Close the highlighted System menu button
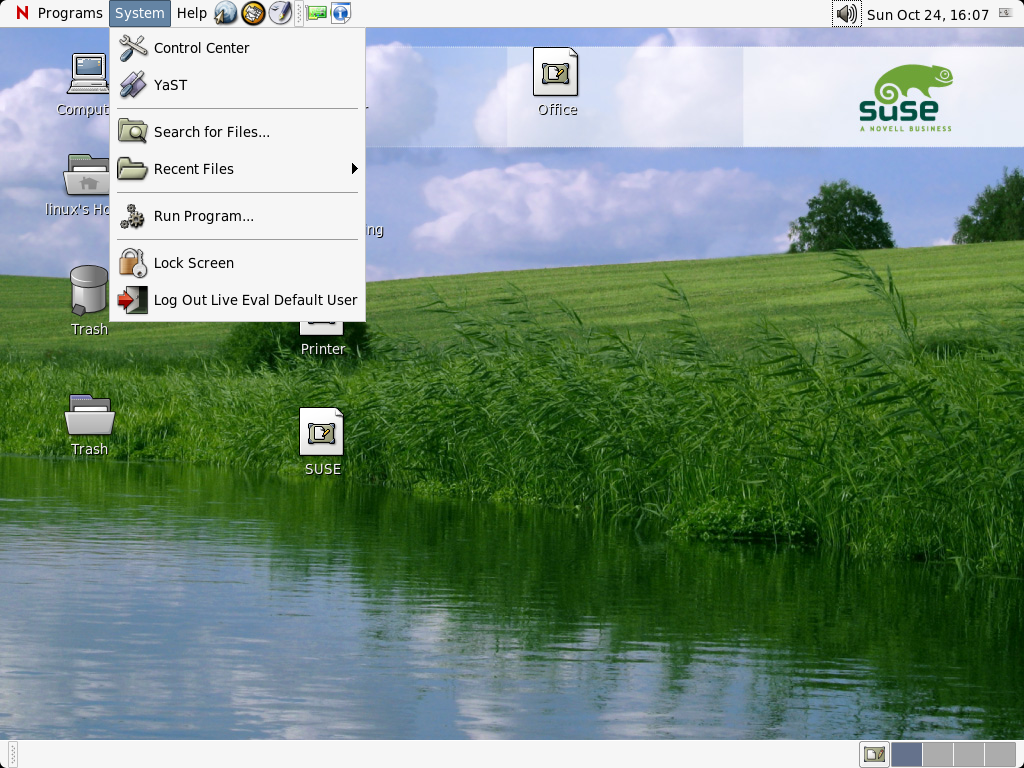Image resolution: width=1024 pixels, height=768 pixels. point(140,13)
